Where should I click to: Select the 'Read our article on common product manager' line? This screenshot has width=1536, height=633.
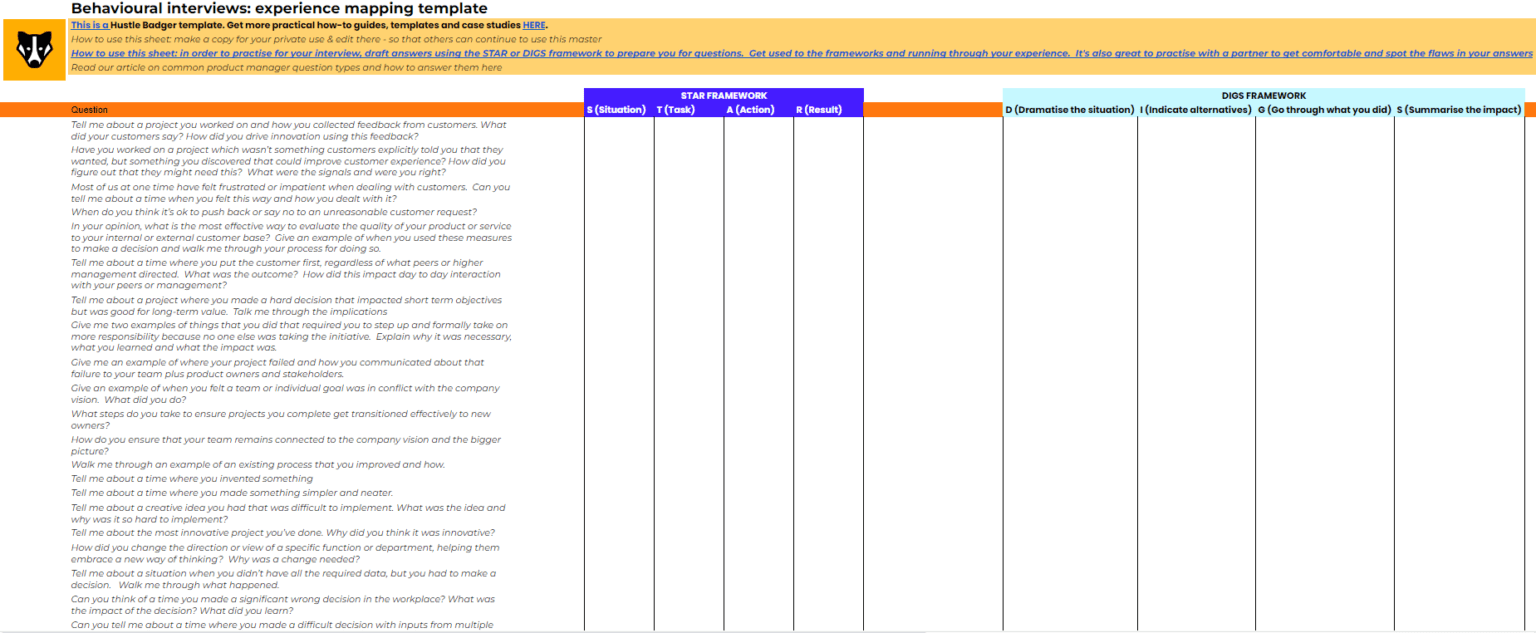coord(286,68)
